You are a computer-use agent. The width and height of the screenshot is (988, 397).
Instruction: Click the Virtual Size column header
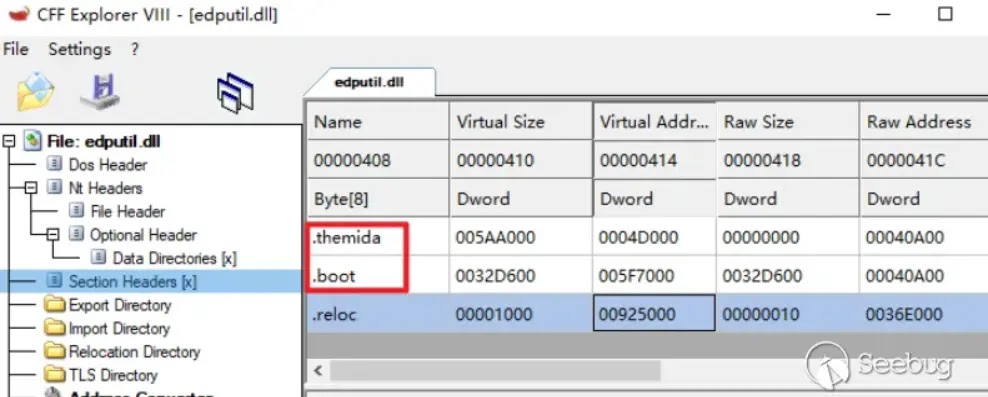(520, 121)
